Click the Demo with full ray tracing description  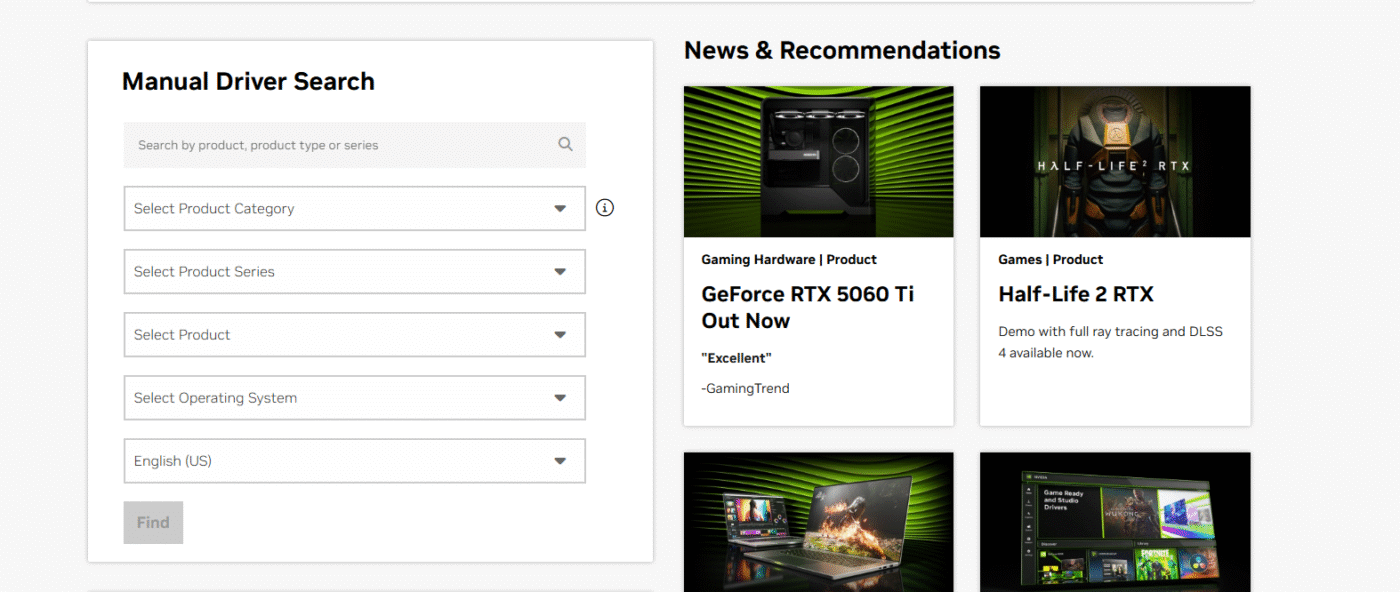(1110, 342)
